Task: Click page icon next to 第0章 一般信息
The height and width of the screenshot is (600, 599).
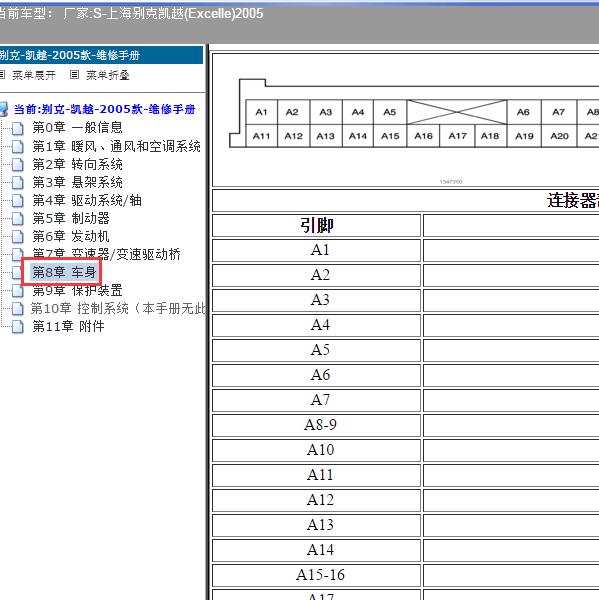Action: (18, 128)
